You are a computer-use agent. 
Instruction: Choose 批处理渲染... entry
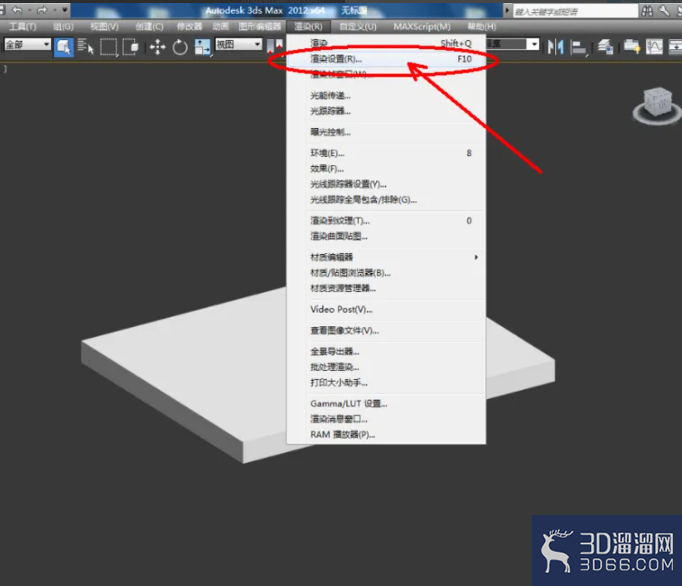pyautogui.click(x=386, y=367)
